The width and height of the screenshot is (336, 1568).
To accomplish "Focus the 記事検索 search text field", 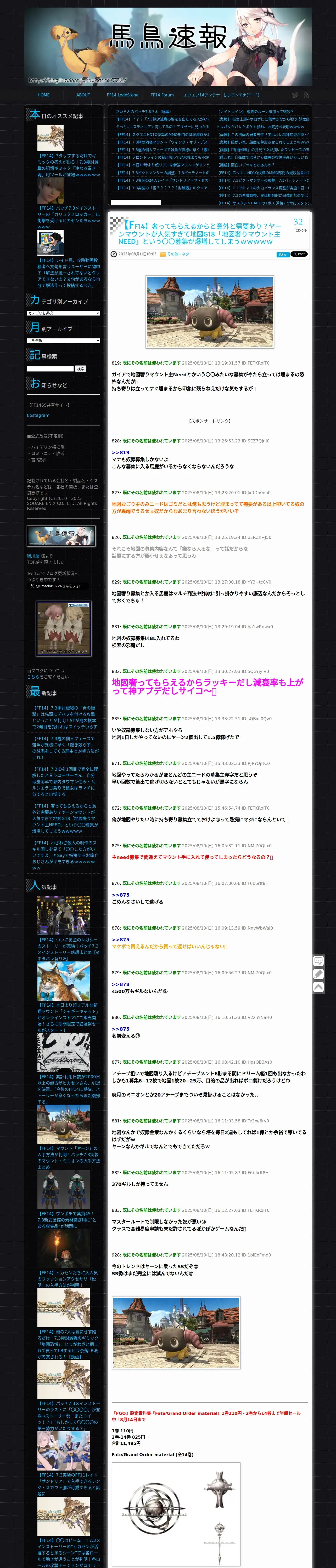I will coord(50,369).
